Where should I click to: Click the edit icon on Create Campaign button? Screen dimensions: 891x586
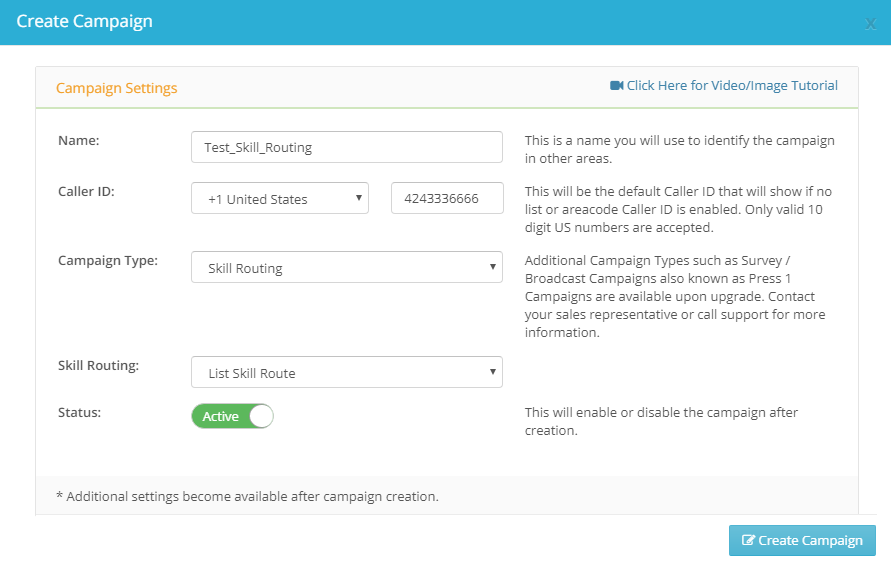(x=748, y=541)
